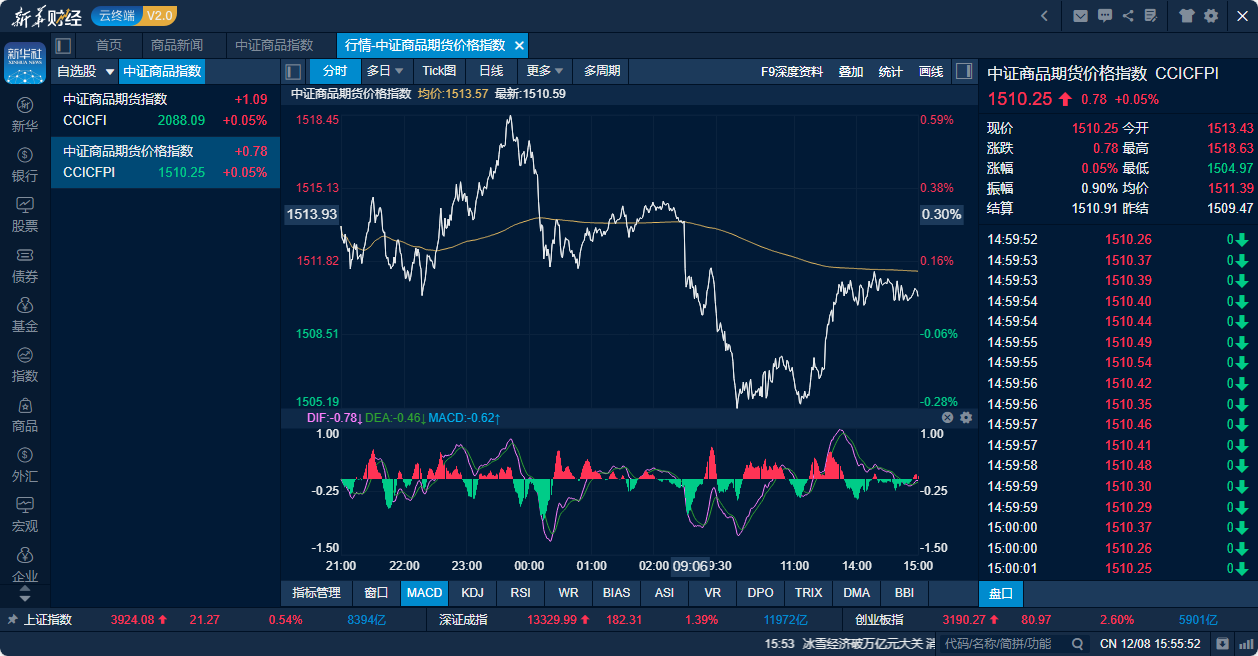The width and height of the screenshot is (1258, 656).
Task: Open MACD indicator settings gear
Action: pos(966,417)
